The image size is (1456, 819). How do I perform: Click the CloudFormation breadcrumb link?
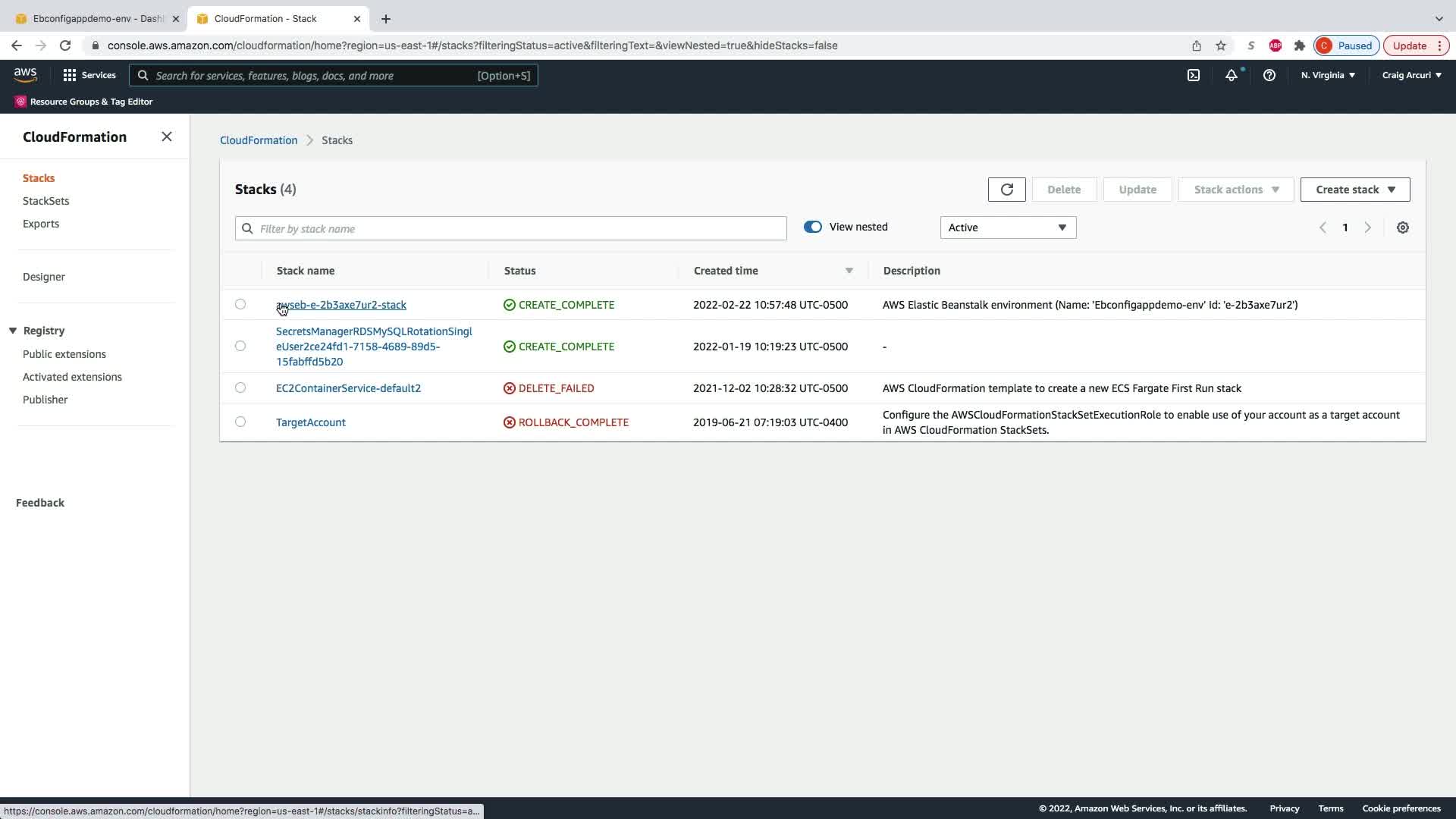[258, 140]
